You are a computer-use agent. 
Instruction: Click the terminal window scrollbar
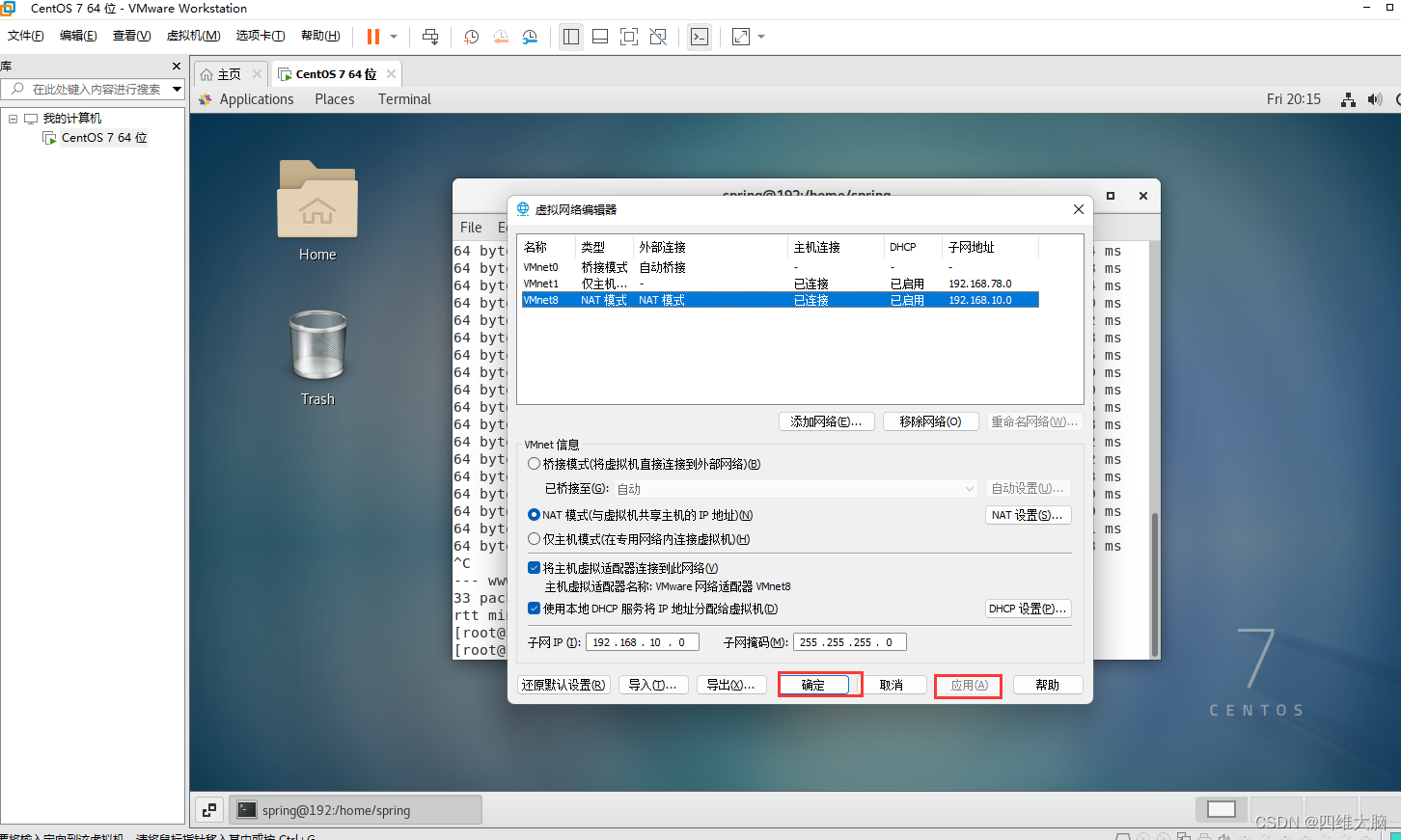[1154, 583]
